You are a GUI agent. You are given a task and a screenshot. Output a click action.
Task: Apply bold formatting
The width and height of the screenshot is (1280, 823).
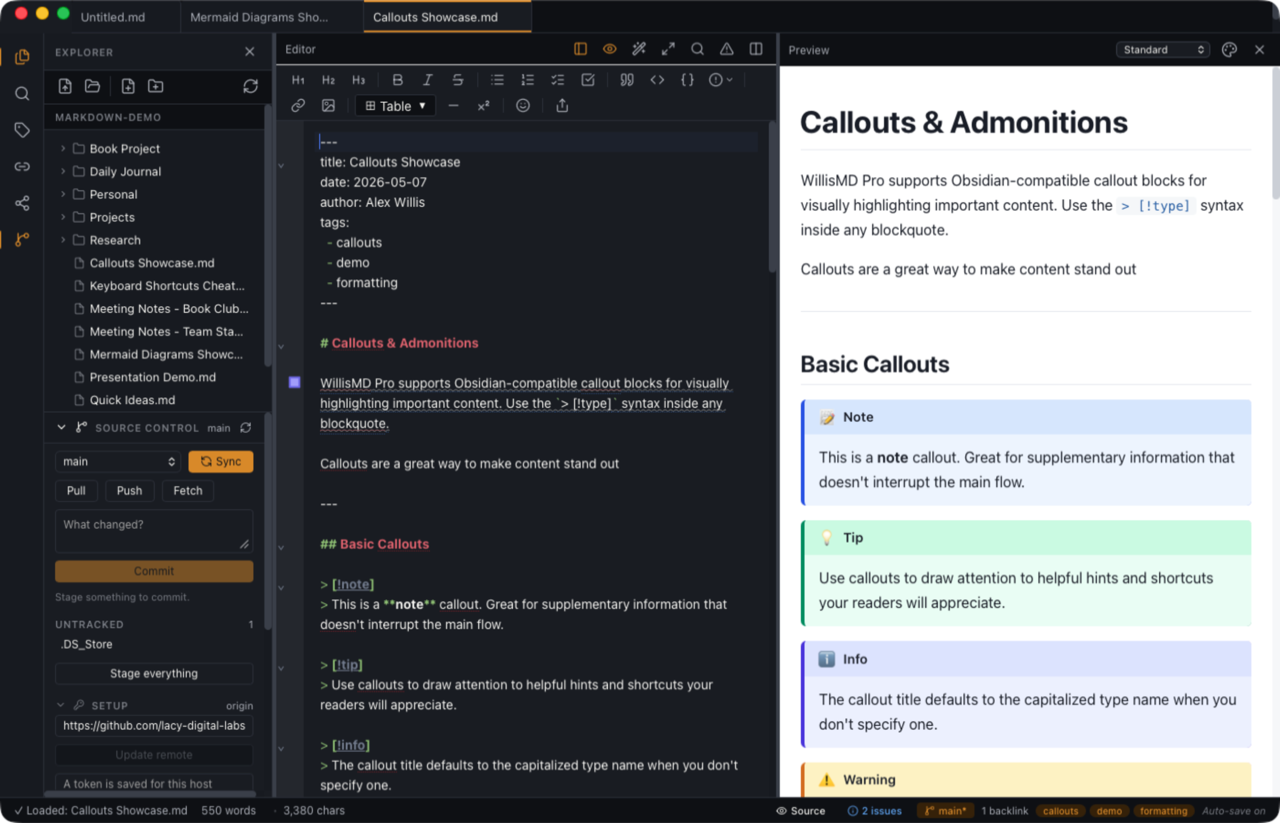pos(397,80)
